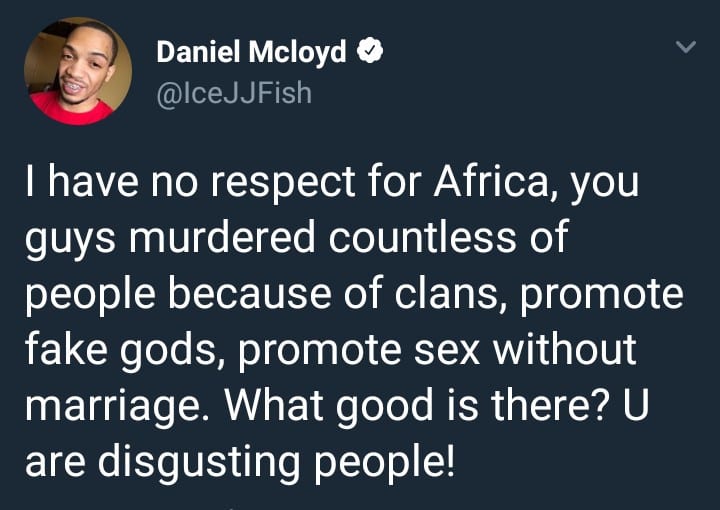
Task: Select the word "disgusting" in last line
Action: (x=199, y=462)
